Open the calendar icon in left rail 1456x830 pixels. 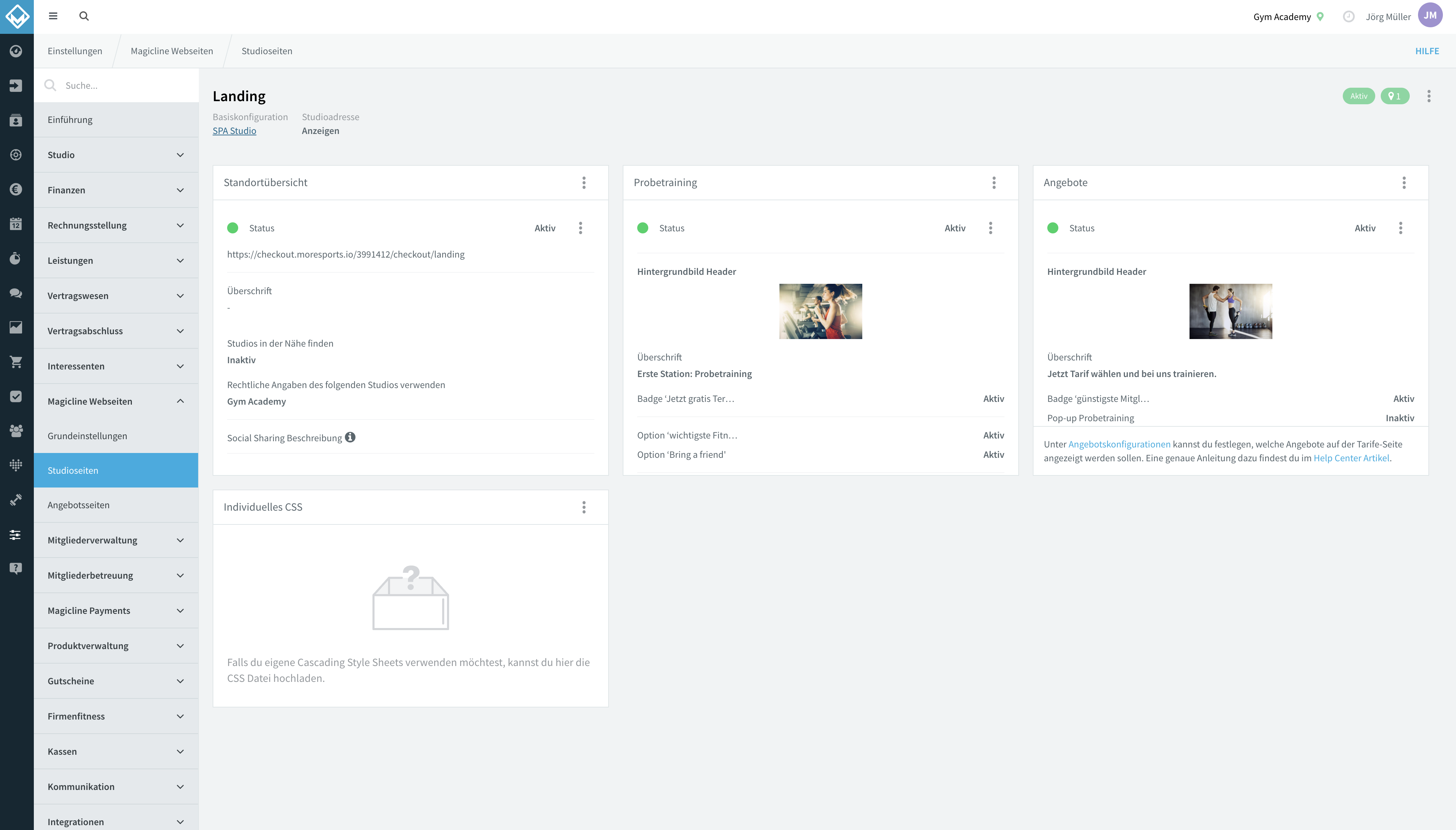(x=16, y=223)
